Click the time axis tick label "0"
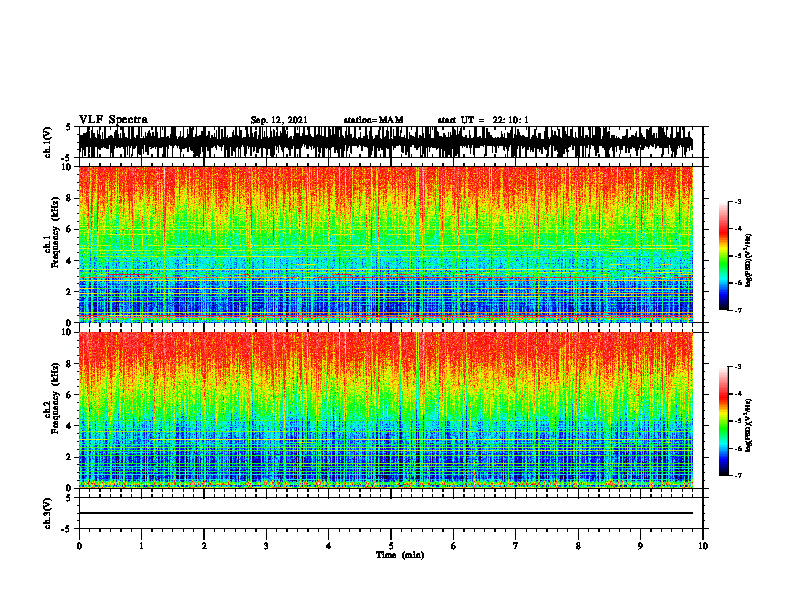Viewport: 792px width, 612px height. (79, 546)
